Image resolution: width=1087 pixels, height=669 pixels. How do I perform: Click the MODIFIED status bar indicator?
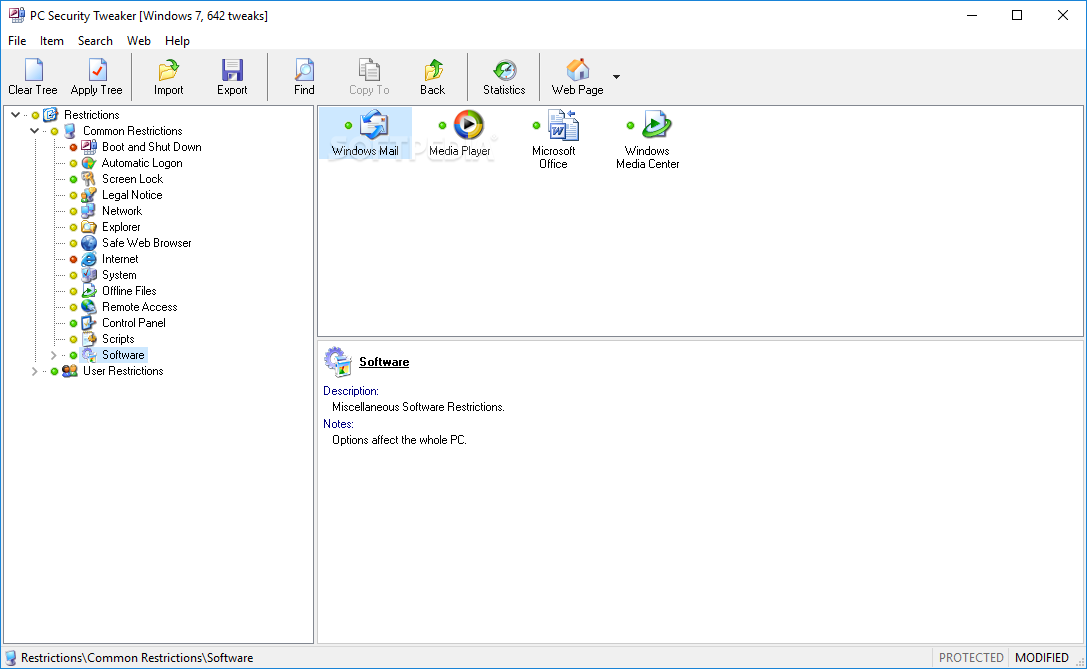(1042, 657)
